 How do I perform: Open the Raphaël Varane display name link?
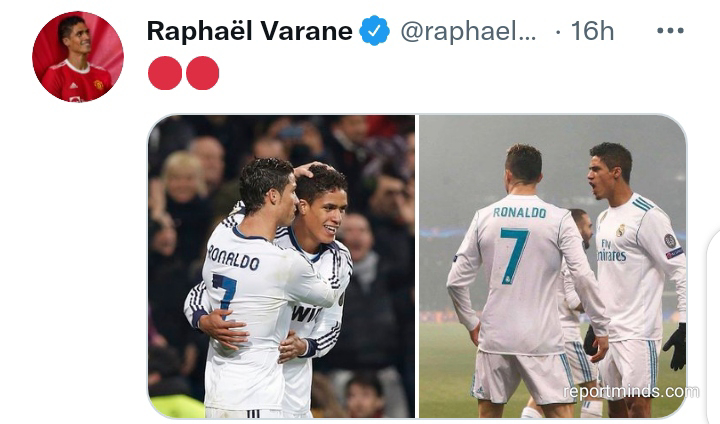pyautogui.click(x=249, y=31)
